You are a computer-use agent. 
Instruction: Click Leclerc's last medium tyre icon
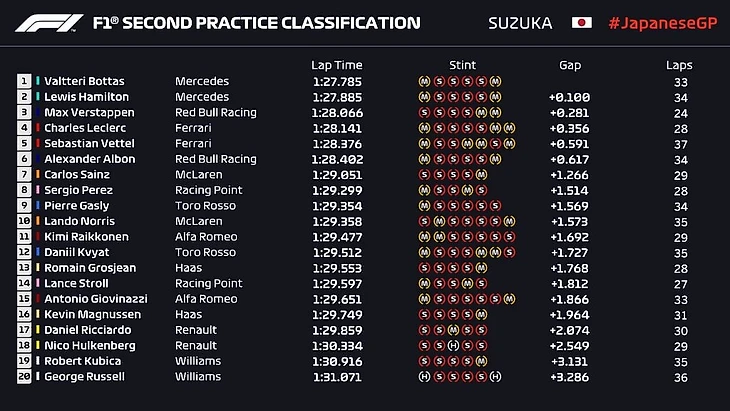pos(508,128)
